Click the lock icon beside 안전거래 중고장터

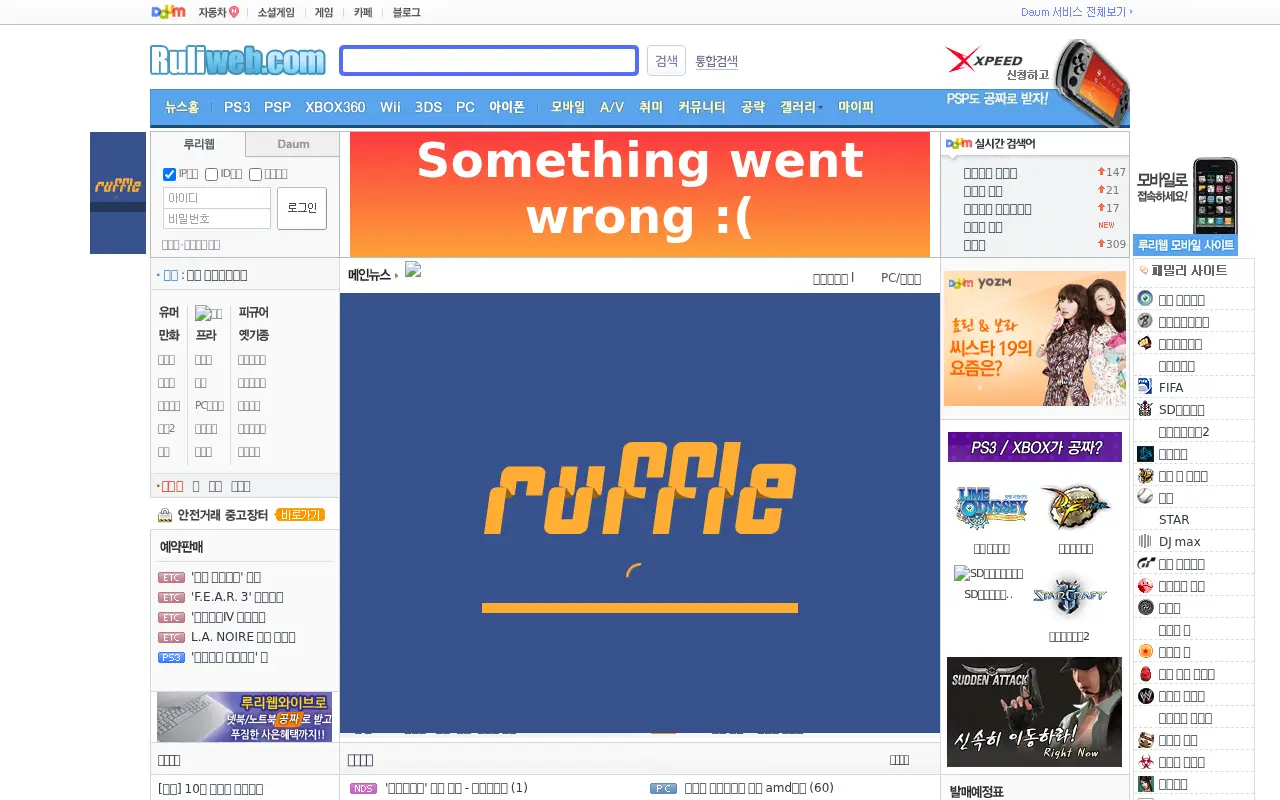[x=165, y=515]
